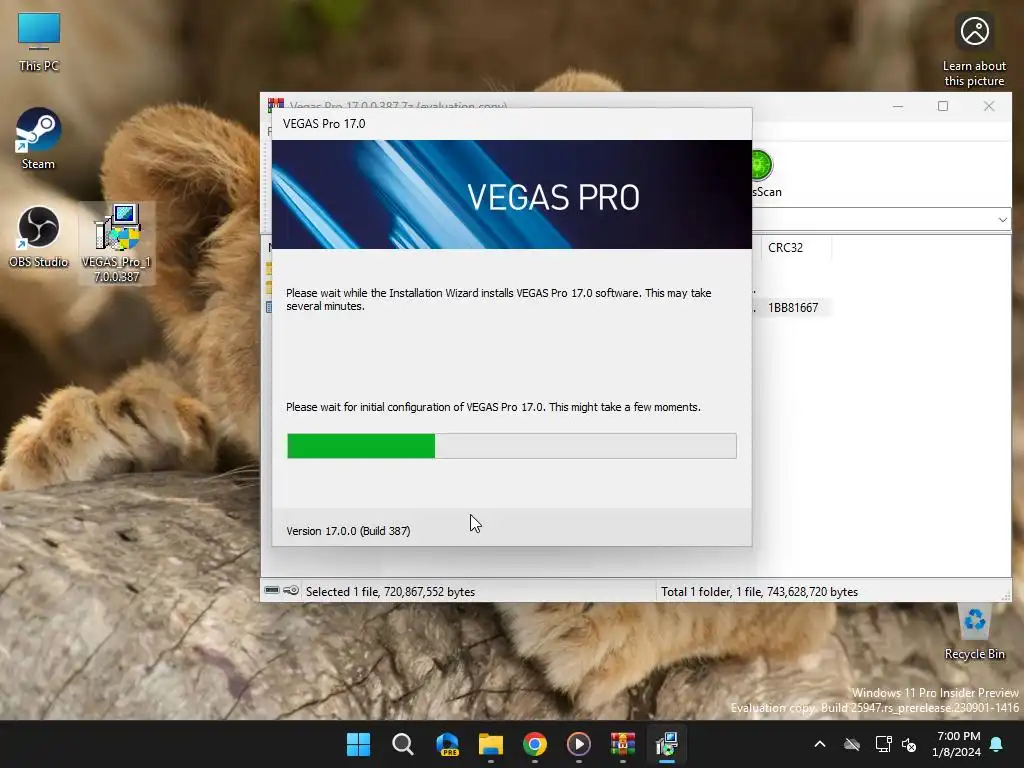Click the Learn about this picture icon

click(974, 51)
